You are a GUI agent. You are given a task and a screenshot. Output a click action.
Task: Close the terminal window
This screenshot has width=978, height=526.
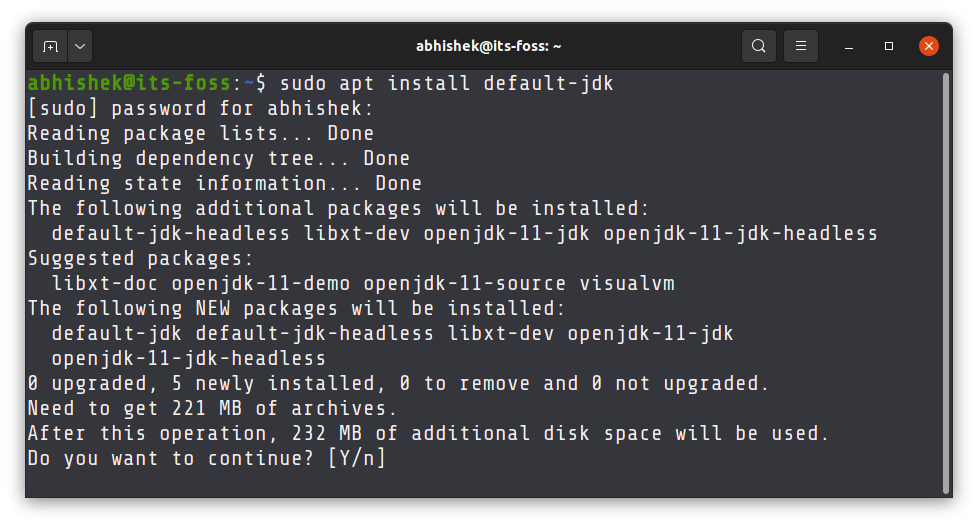(929, 46)
